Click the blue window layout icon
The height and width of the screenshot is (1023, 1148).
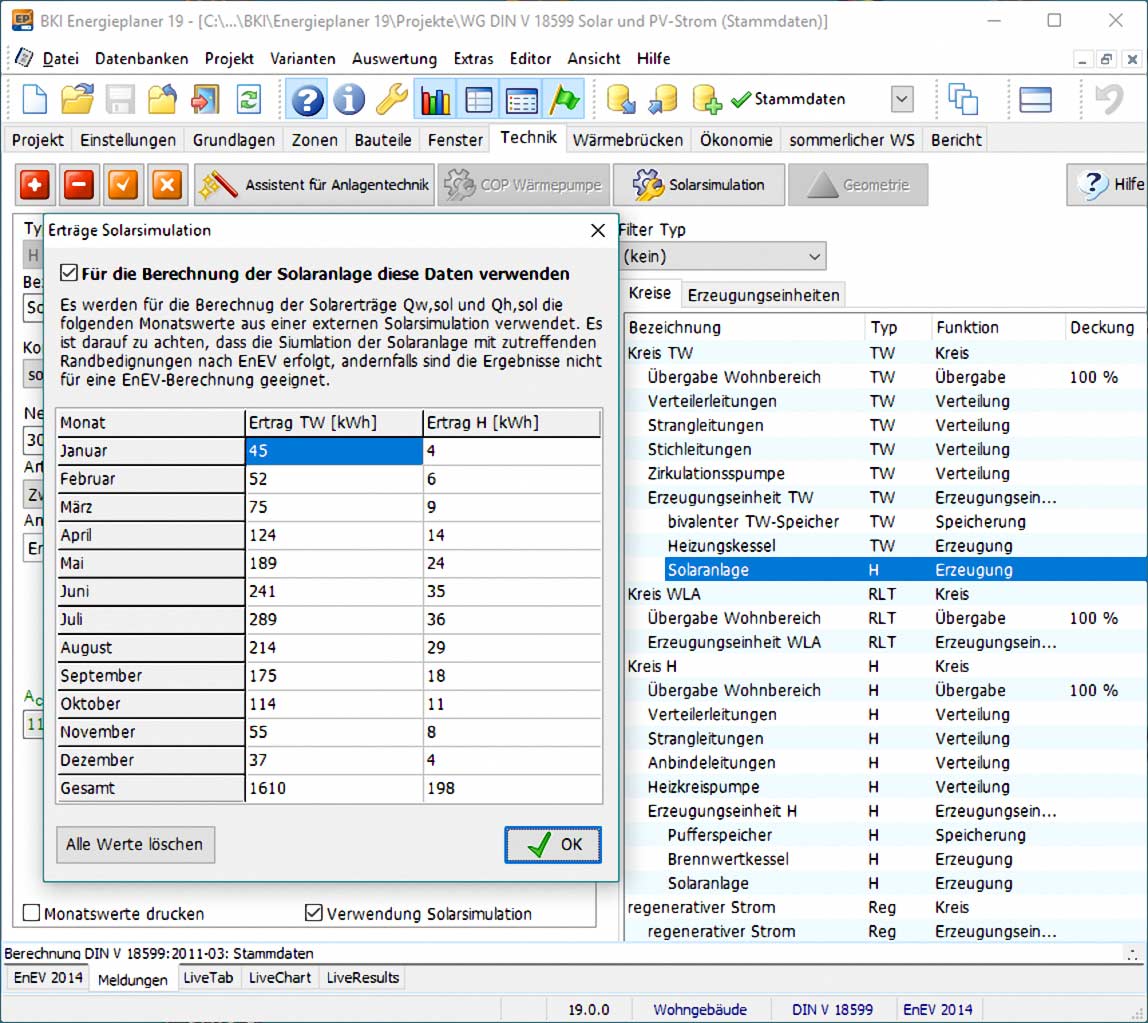point(1035,99)
